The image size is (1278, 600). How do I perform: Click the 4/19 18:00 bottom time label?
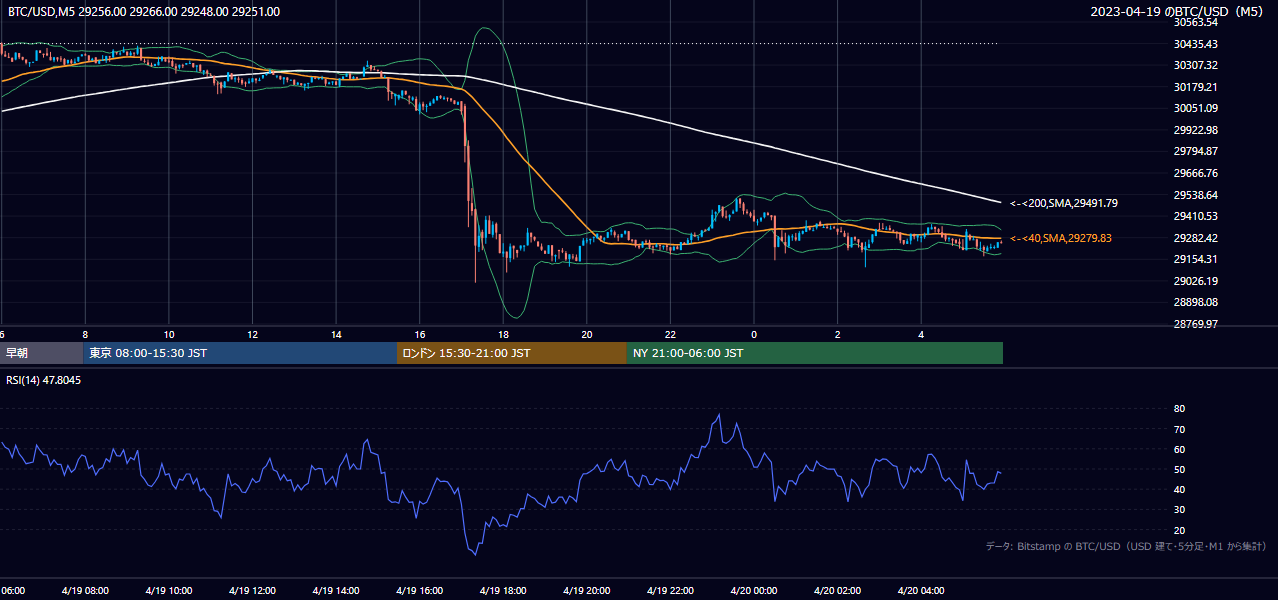pos(503,590)
